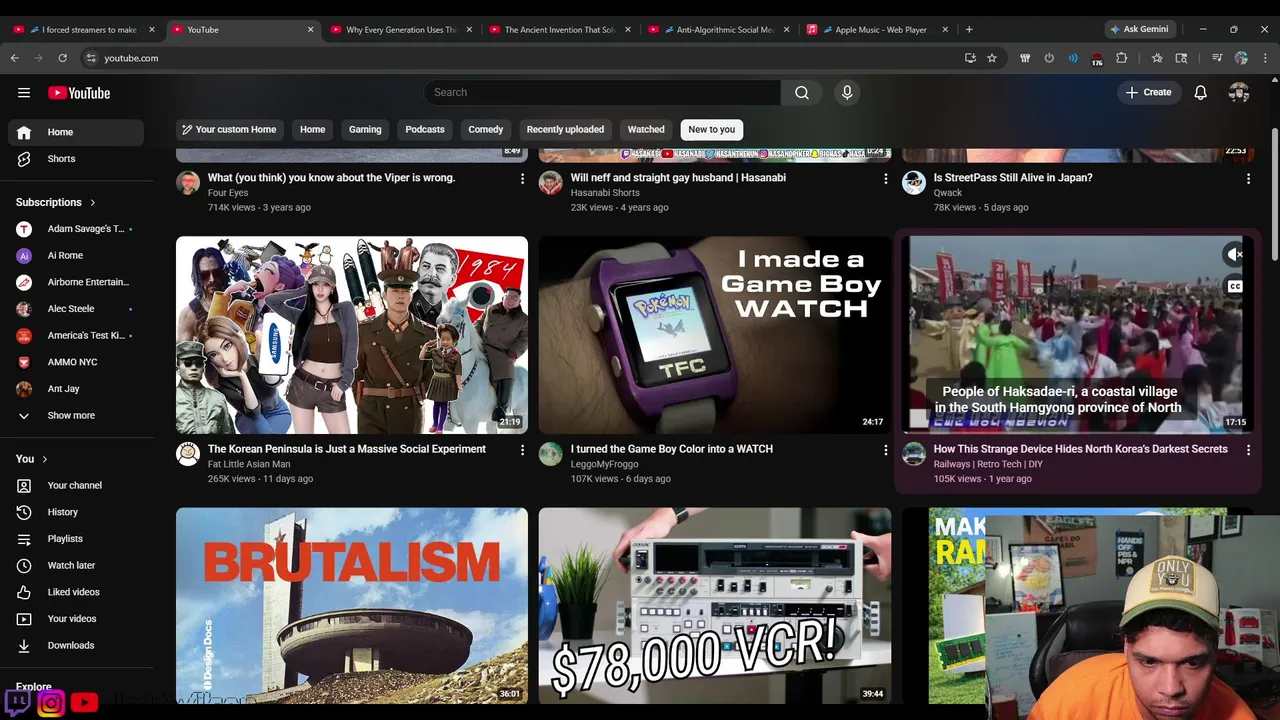Open the BRUTALISM video thumbnail
Screen dimensions: 1280x720
[352, 606]
